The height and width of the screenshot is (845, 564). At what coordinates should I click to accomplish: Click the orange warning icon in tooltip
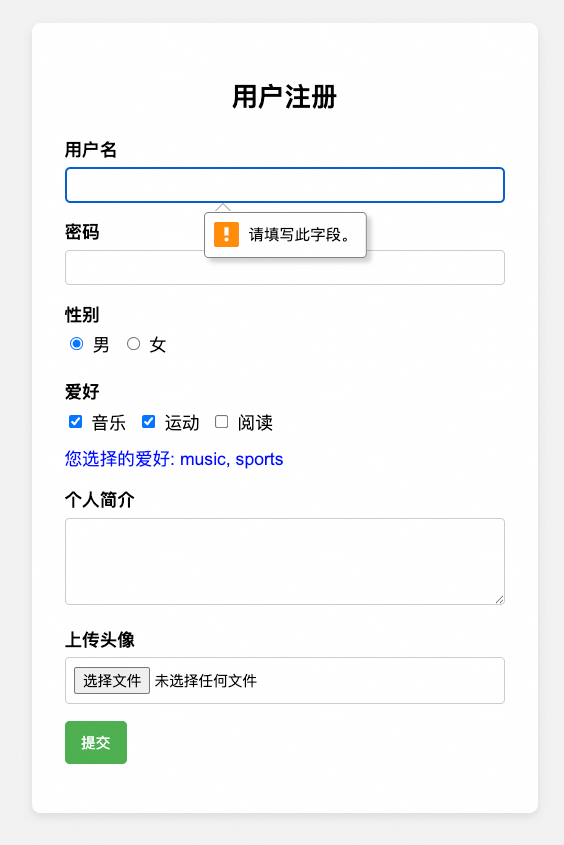click(x=226, y=234)
